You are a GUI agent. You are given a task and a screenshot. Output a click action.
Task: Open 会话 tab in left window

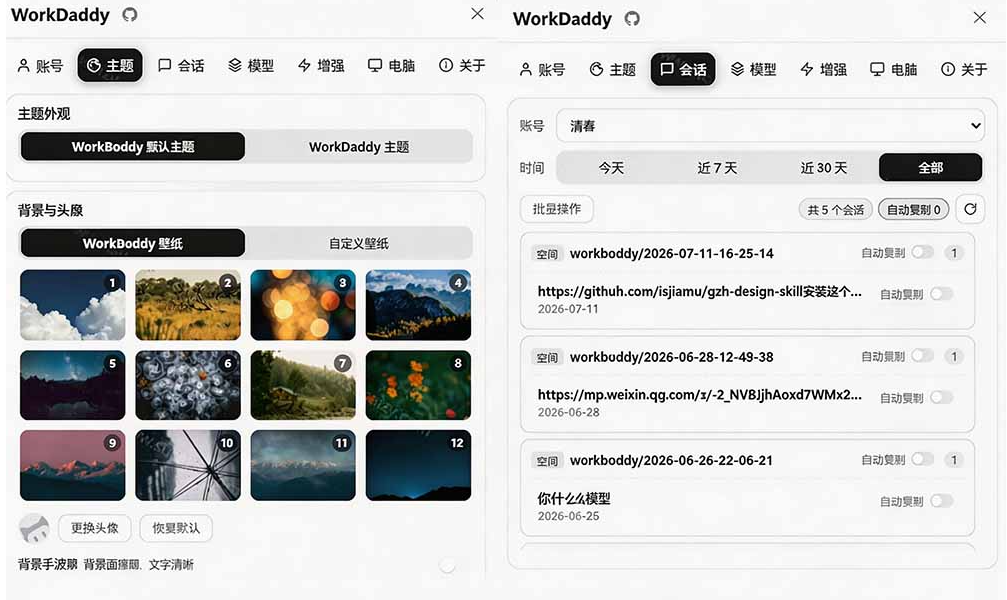181,66
